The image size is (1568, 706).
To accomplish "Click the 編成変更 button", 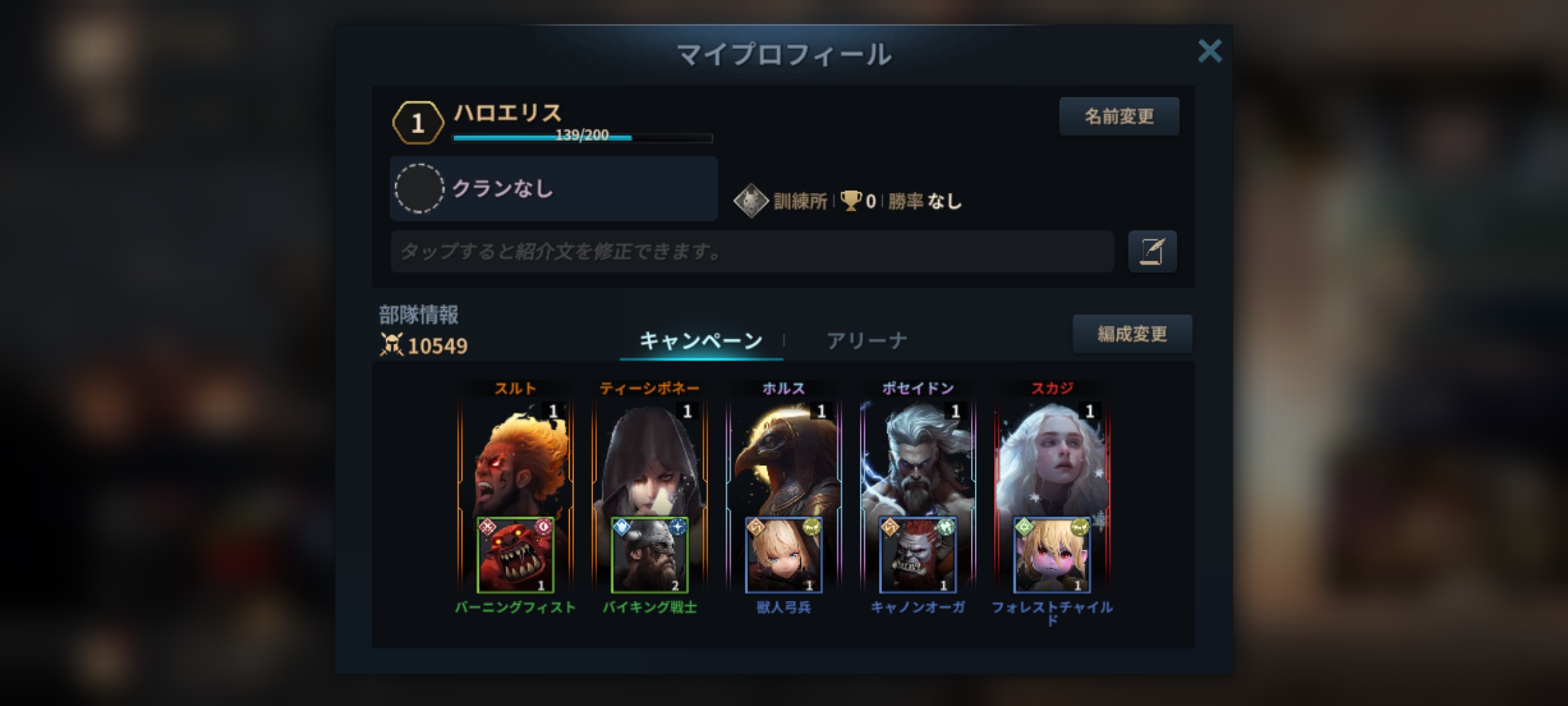I will (1132, 334).
